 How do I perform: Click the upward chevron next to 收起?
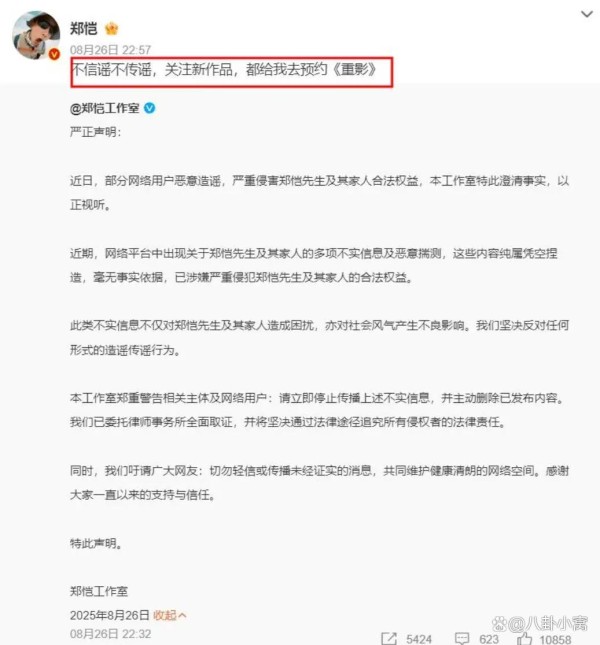183,615
